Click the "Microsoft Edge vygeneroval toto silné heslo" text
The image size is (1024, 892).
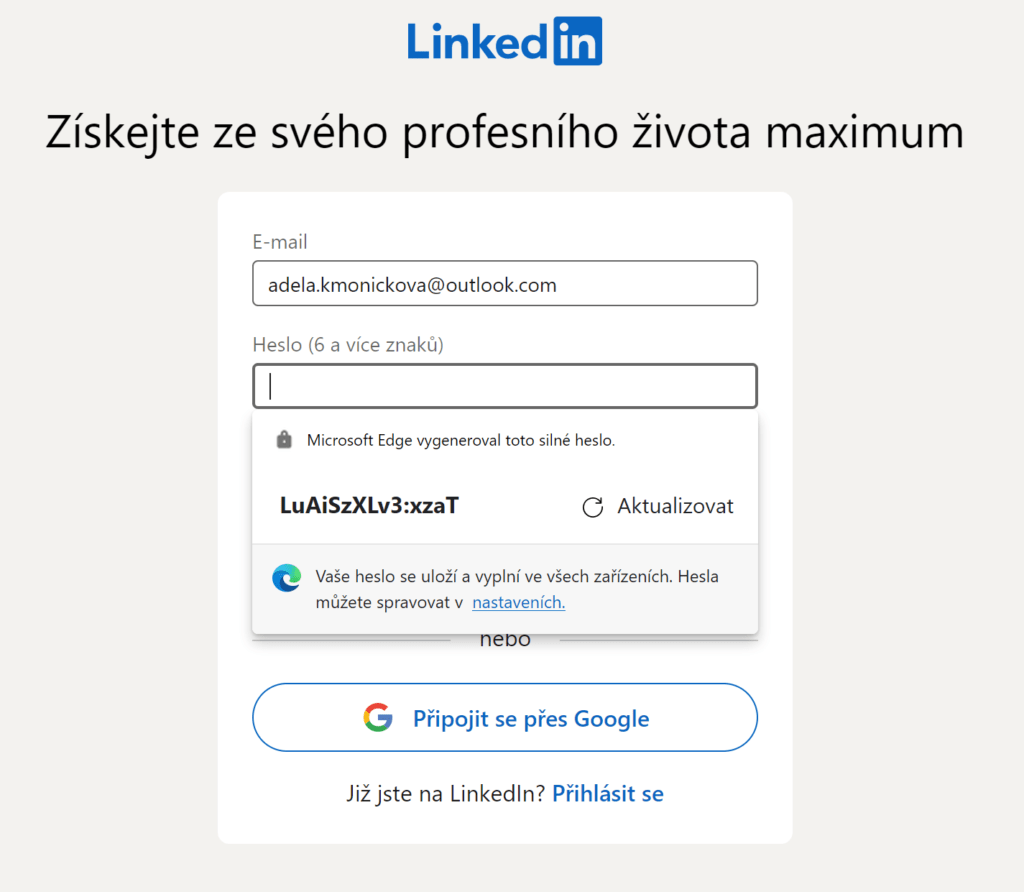click(x=461, y=440)
